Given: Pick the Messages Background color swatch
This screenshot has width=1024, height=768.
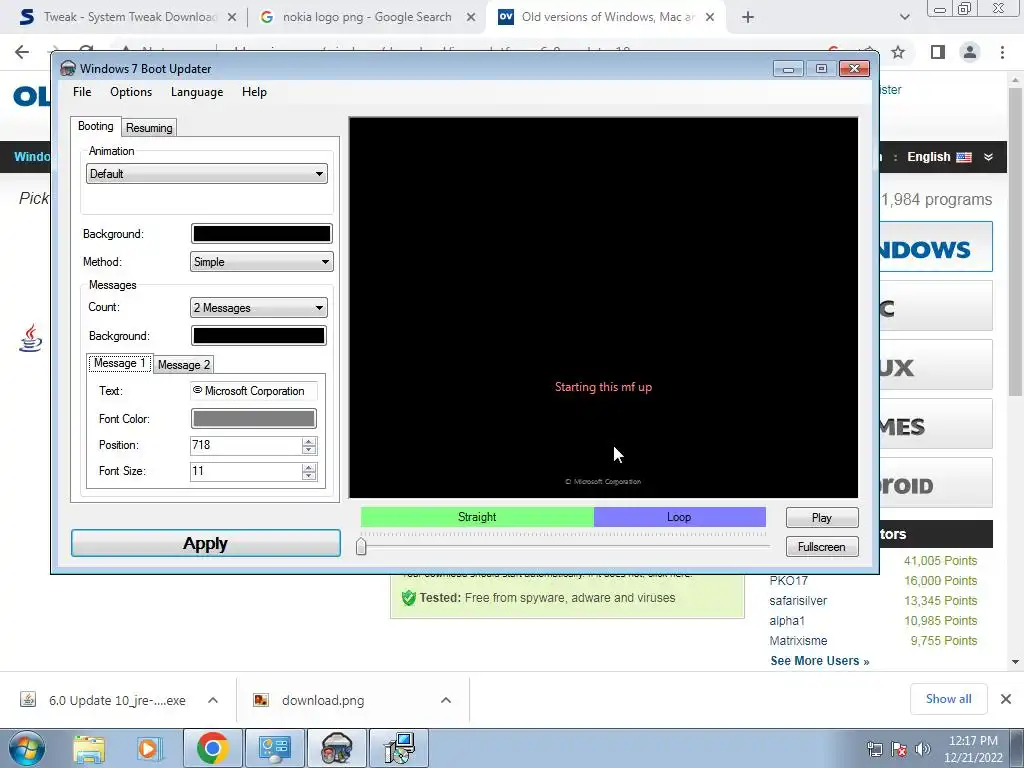Looking at the screenshot, I should 259,336.
